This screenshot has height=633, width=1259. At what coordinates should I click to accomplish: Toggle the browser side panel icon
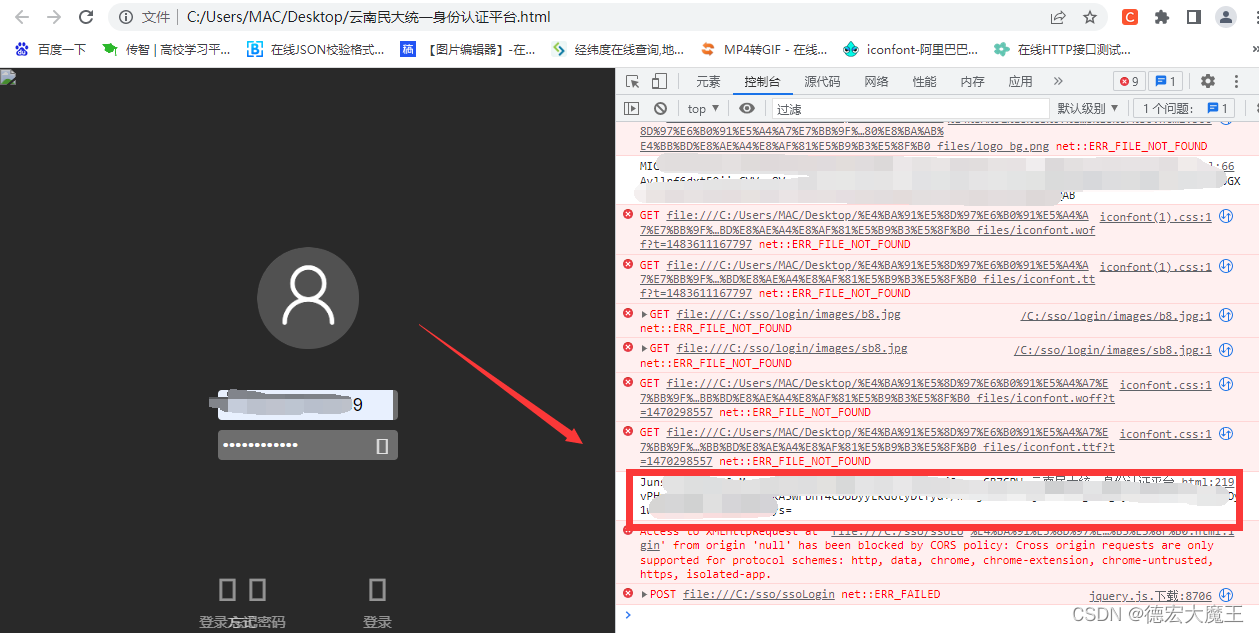(x=1193, y=17)
